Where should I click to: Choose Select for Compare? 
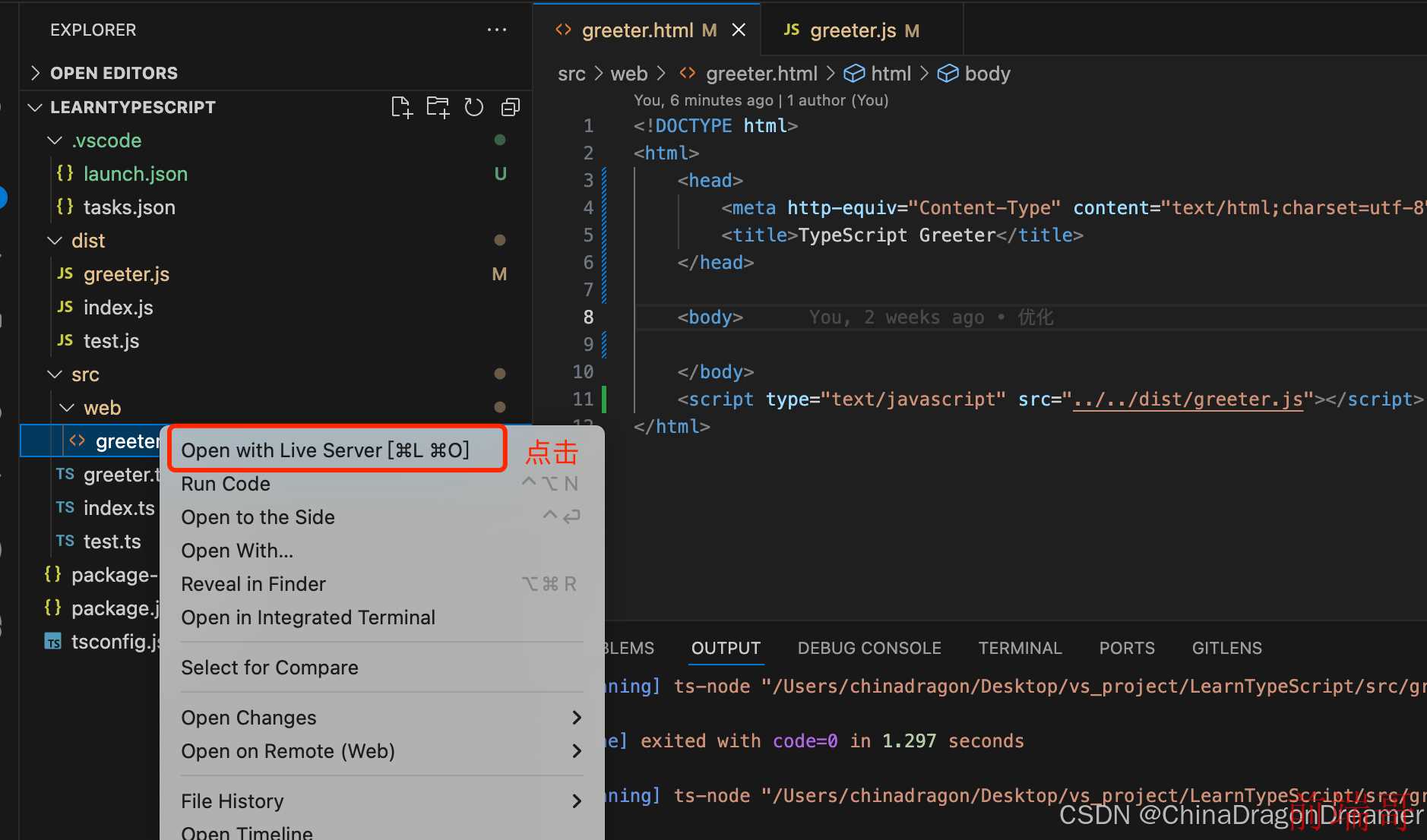382,668
